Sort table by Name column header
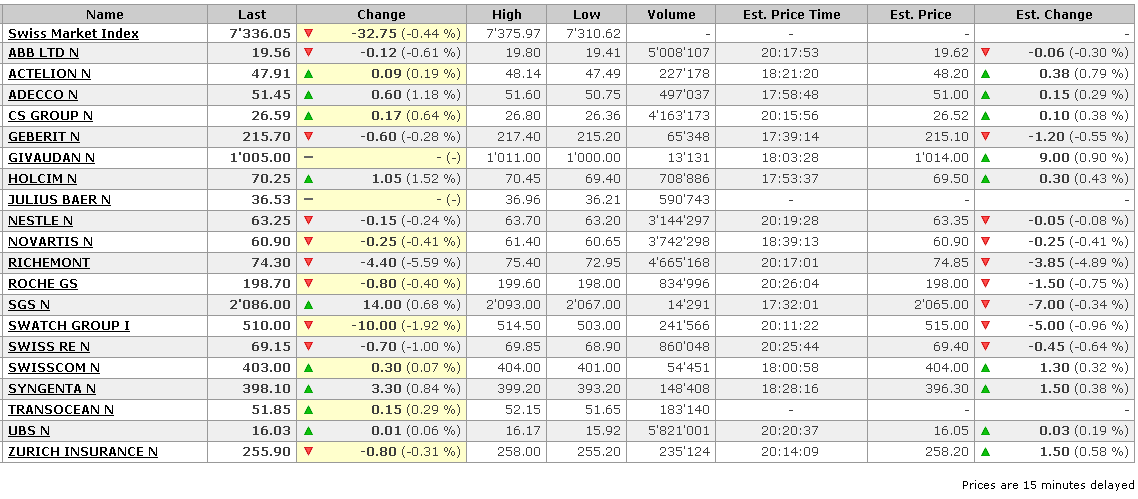1138x499 pixels. coord(105,14)
